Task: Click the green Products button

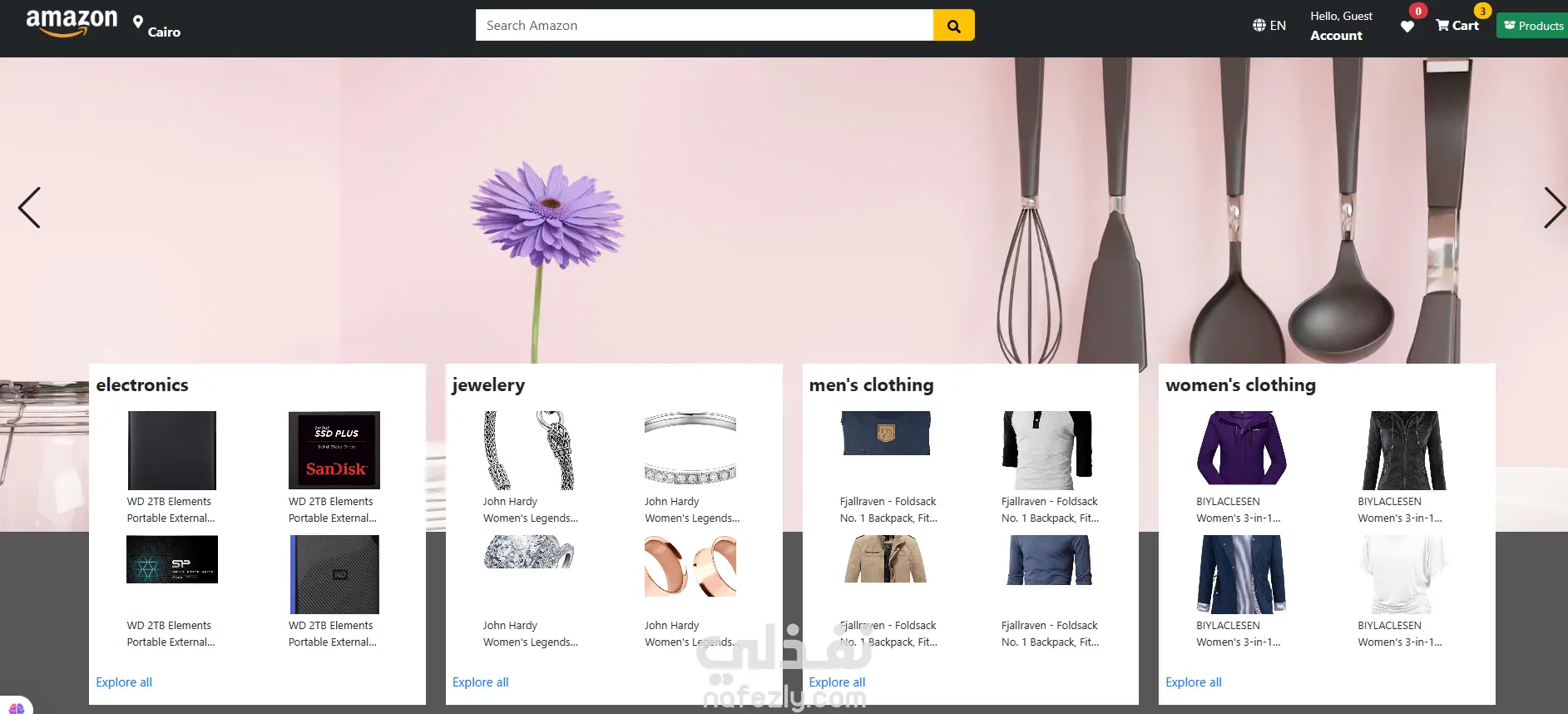Action: [1532, 26]
